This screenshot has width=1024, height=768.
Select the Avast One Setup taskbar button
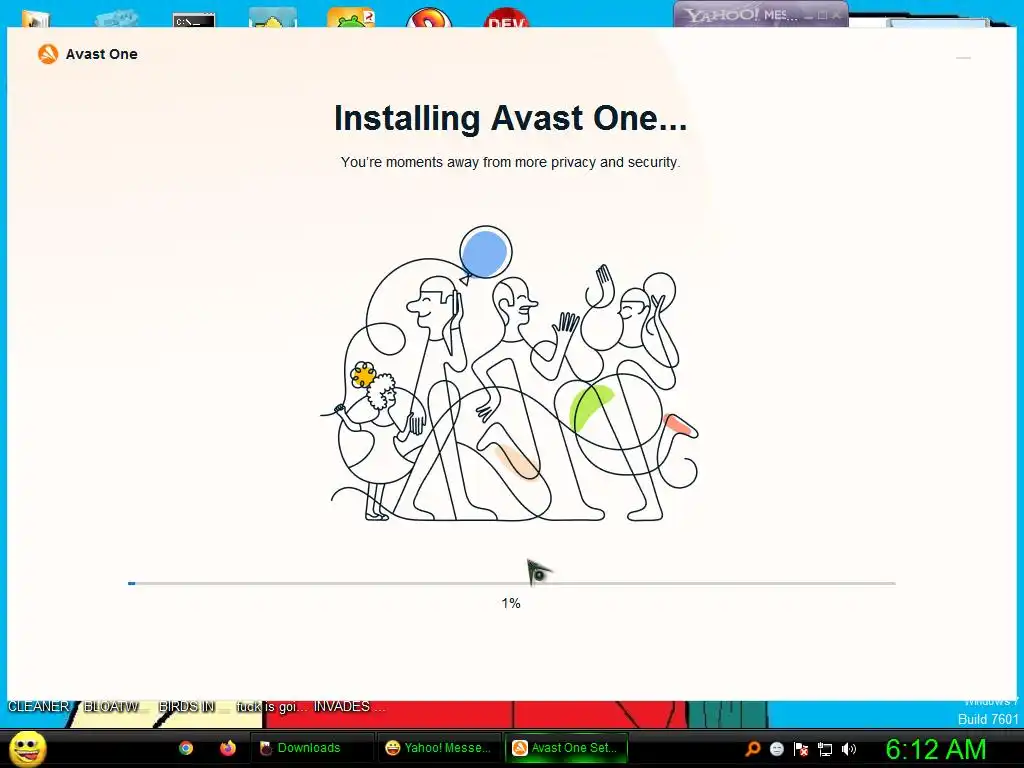[566, 748]
